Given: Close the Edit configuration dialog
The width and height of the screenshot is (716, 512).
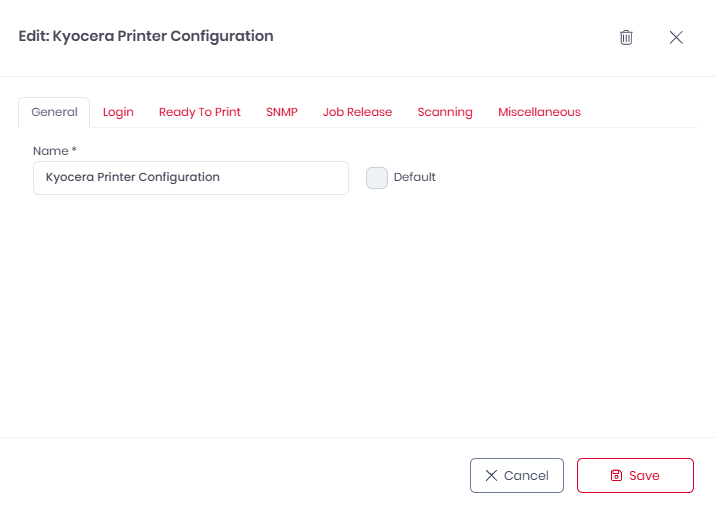Looking at the screenshot, I should point(676,37).
